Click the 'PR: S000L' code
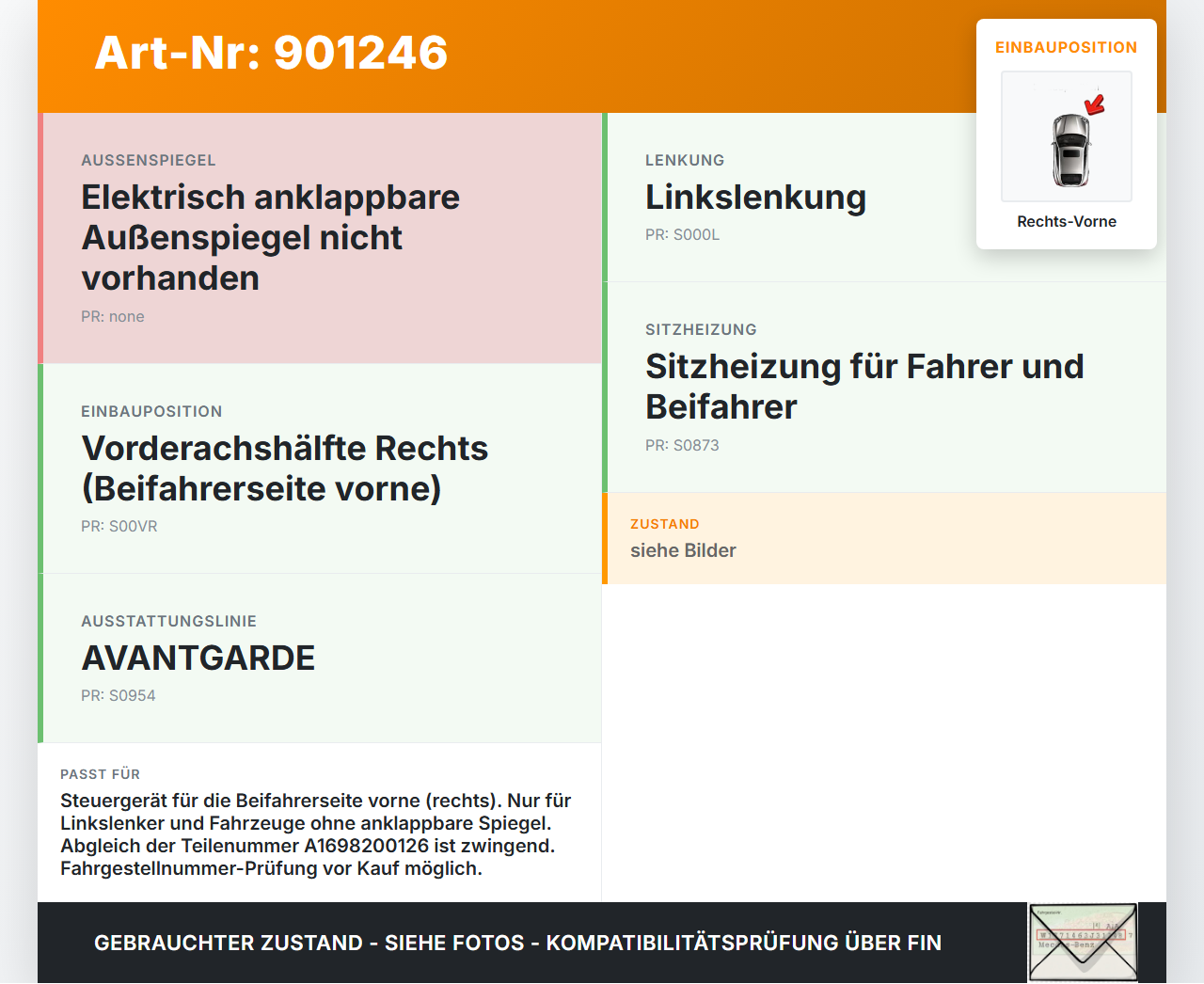This screenshot has height=984, width=1204. click(x=683, y=235)
